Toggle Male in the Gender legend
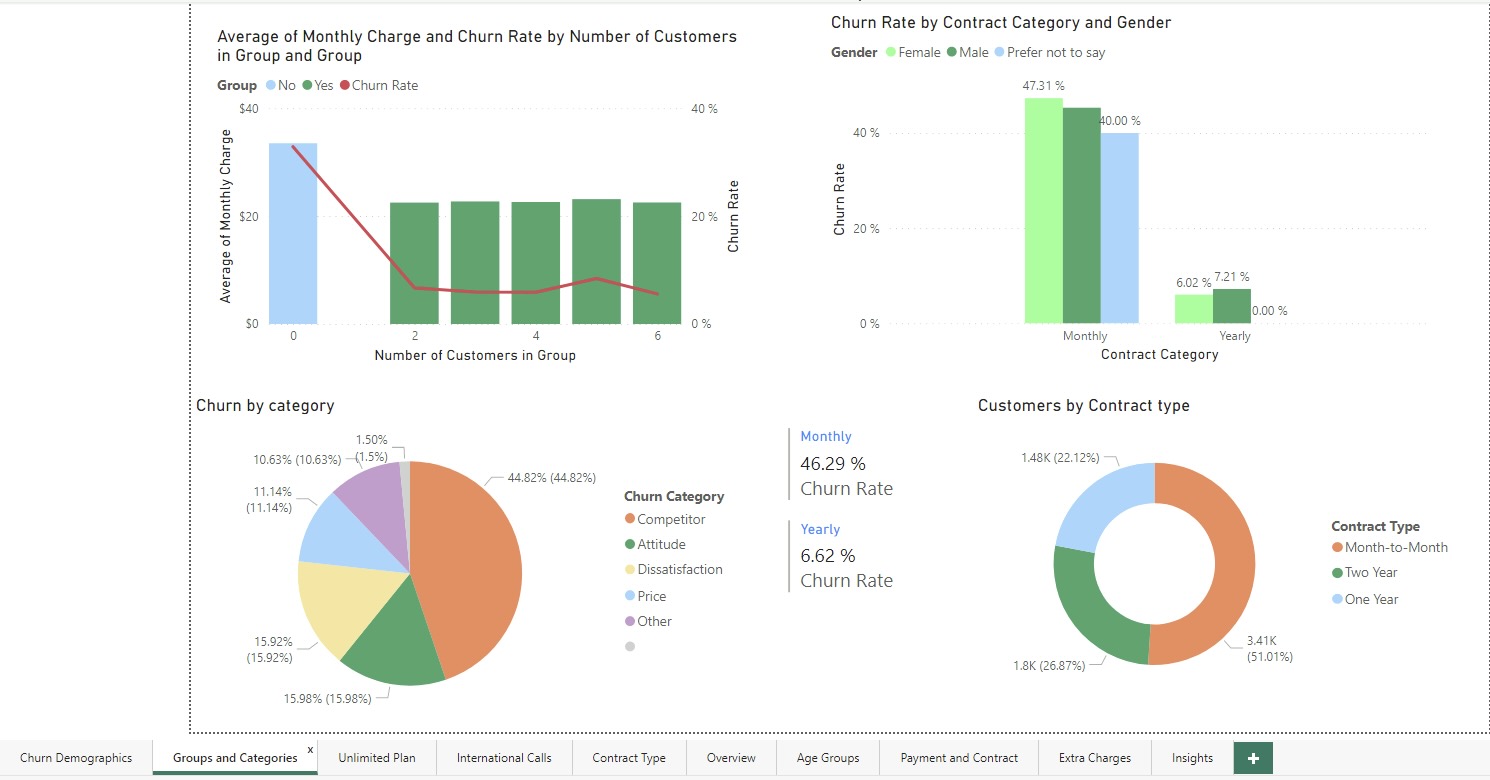Viewport: 1490px width, 780px height. (954, 52)
